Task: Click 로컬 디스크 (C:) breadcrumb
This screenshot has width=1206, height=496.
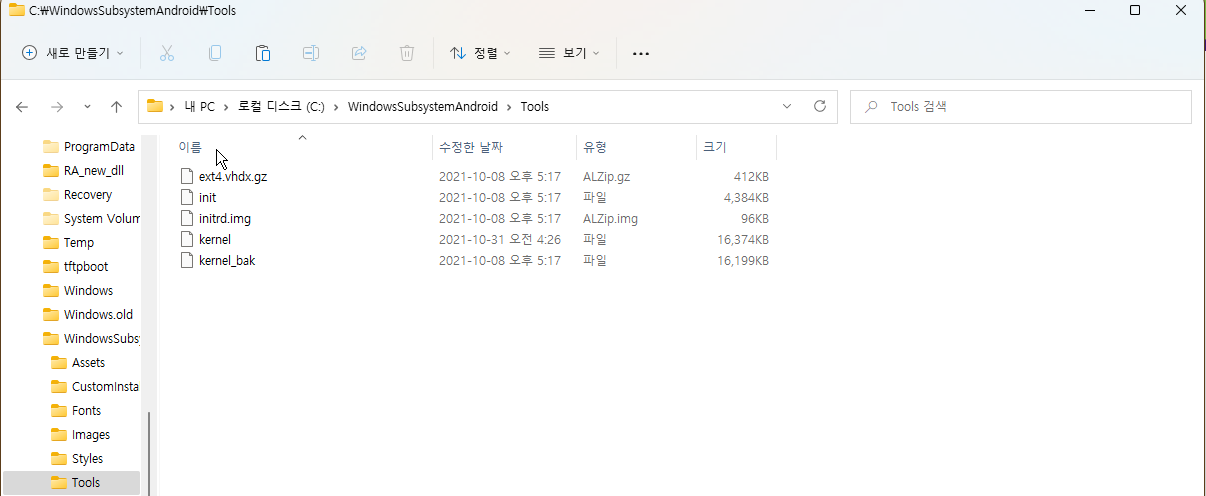Action: [x=281, y=106]
